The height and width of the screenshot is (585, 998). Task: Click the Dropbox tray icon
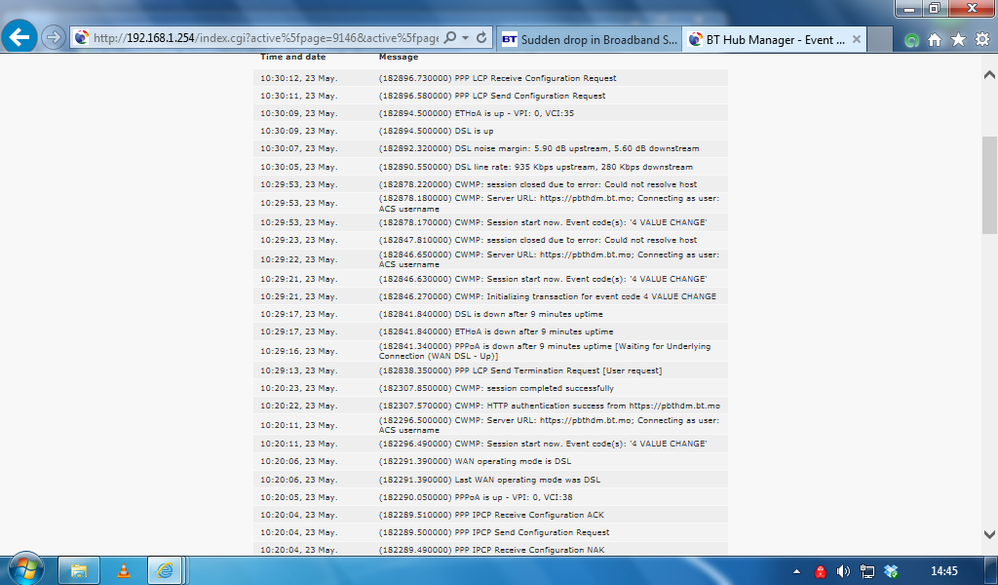pos(891,572)
